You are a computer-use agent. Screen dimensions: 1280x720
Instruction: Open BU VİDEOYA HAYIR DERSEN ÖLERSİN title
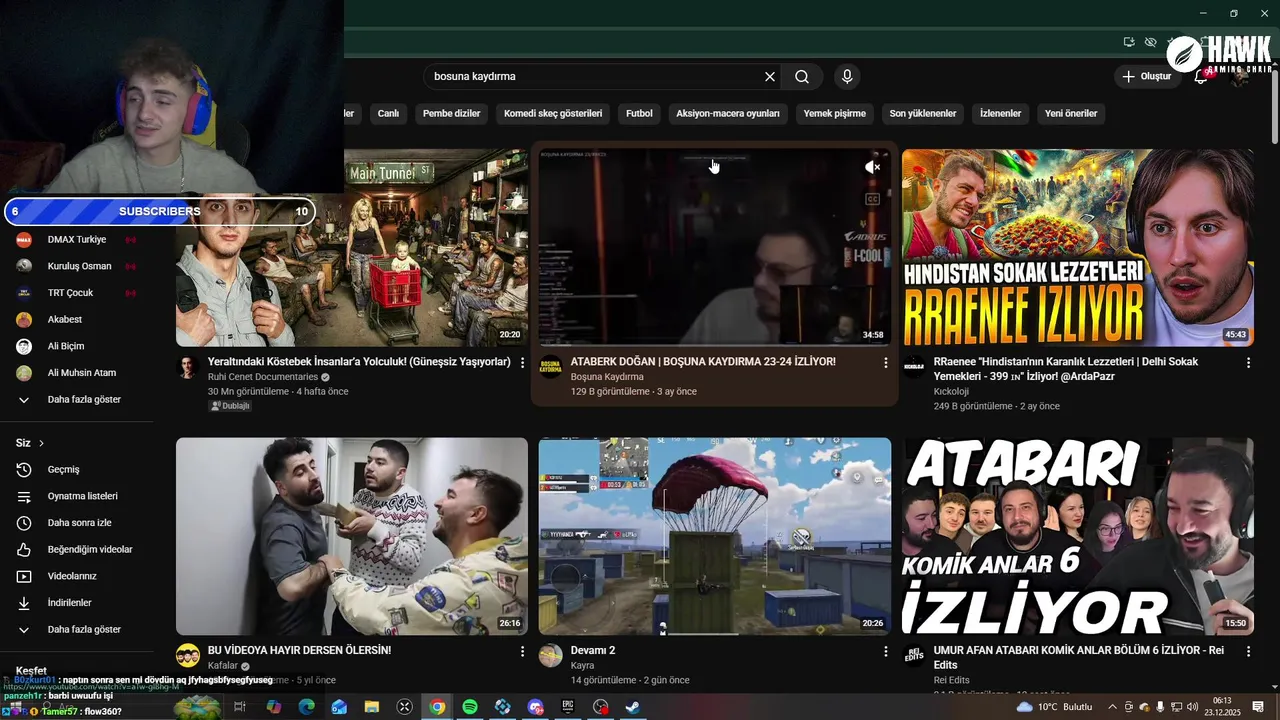(299, 651)
